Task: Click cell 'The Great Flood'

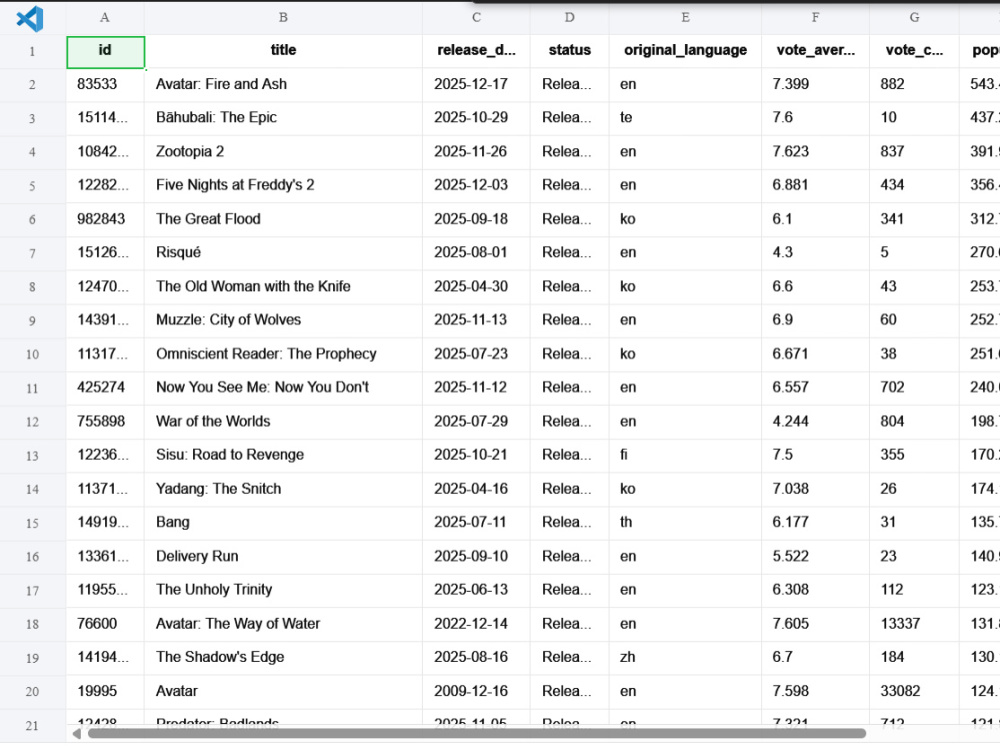Action: (283, 219)
